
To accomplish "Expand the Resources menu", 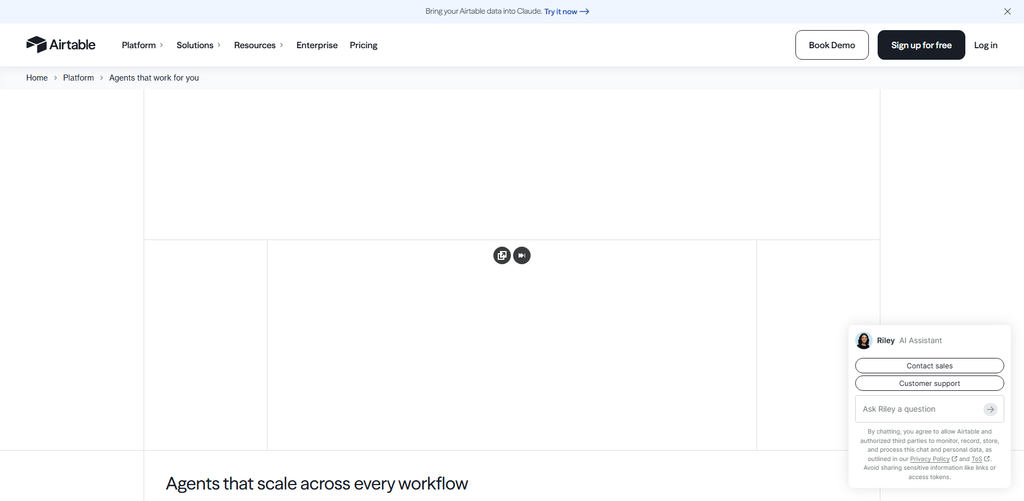I will click(259, 45).
